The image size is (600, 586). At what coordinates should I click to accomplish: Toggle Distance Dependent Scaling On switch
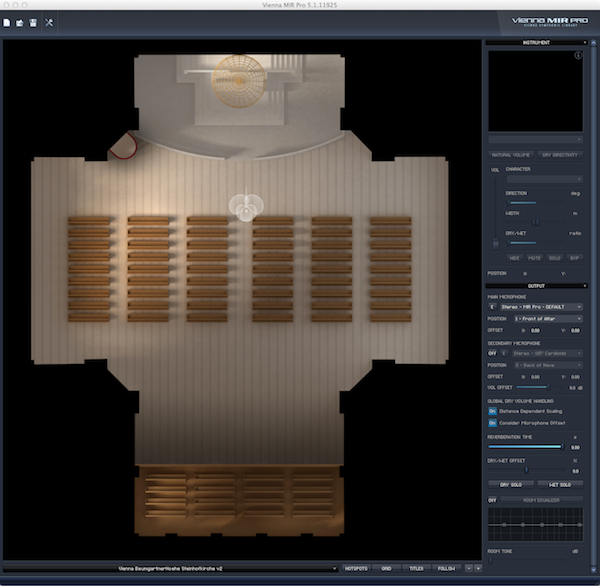pos(492,411)
